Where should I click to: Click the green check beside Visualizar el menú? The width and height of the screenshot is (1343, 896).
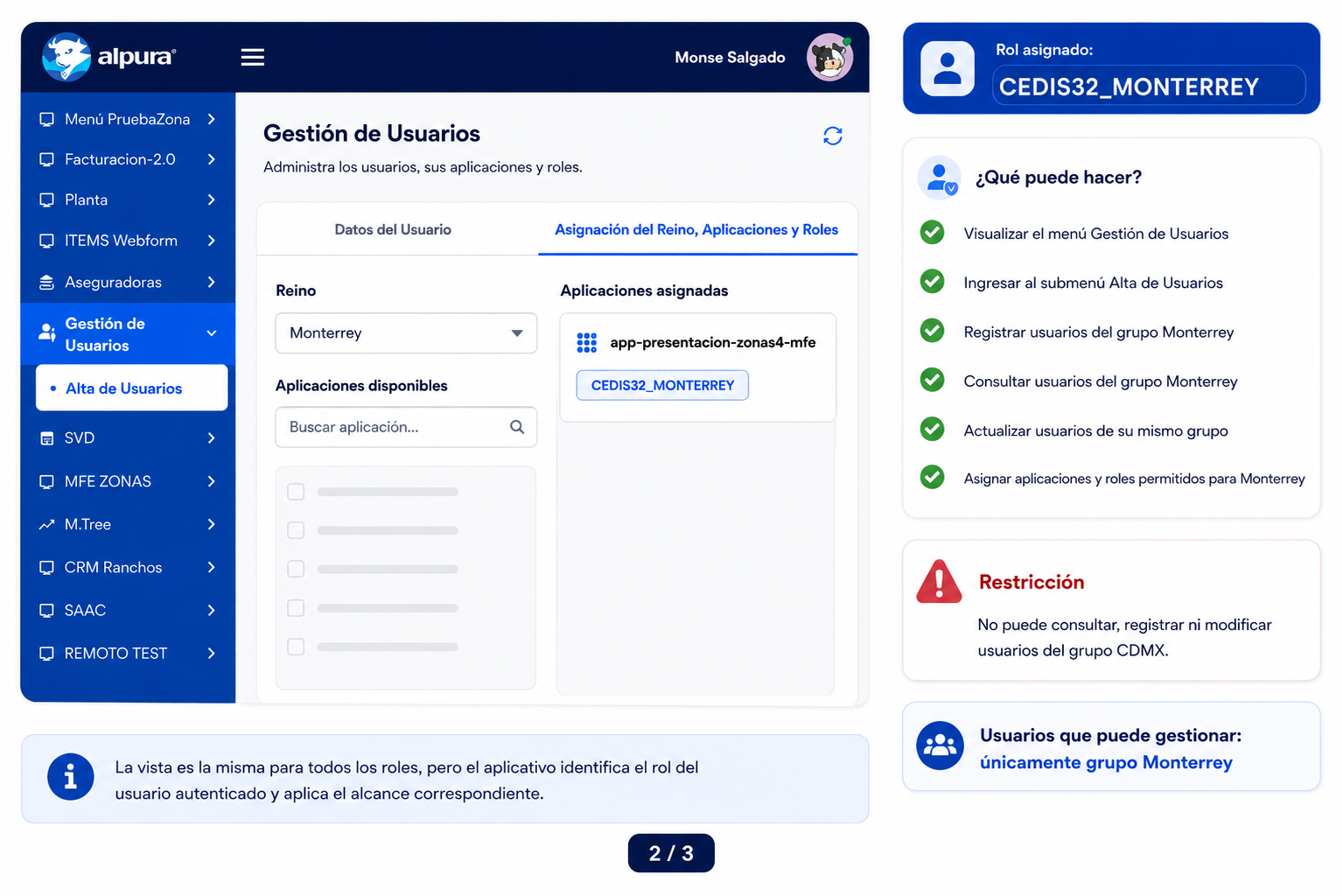tap(933, 233)
